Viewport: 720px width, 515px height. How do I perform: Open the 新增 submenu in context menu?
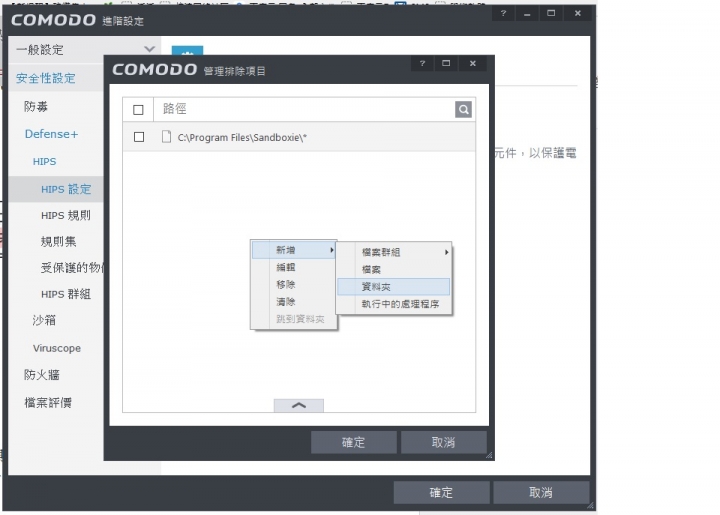tap(294, 250)
